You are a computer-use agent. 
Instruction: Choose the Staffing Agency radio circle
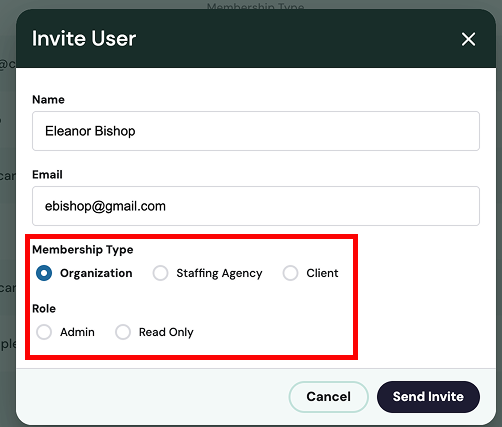pyautogui.click(x=160, y=273)
